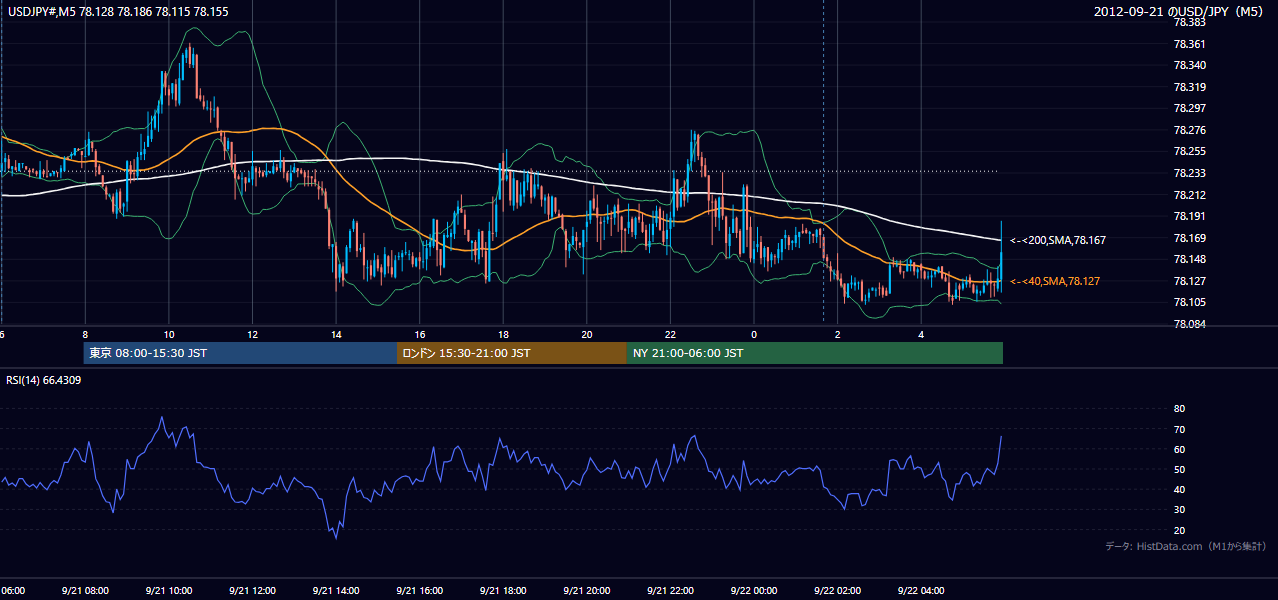The height and width of the screenshot is (600, 1278).
Task: Click RSI scale value 70
Action: pos(1179,429)
